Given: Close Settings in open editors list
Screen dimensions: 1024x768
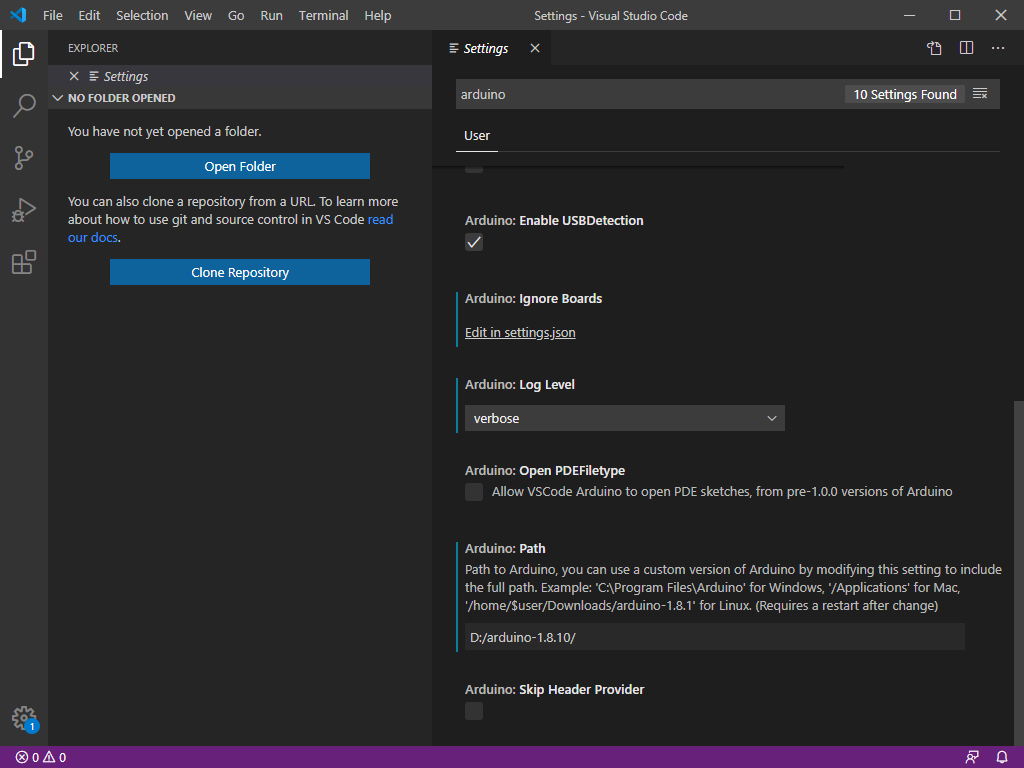Looking at the screenshot, I should point(74,76).
